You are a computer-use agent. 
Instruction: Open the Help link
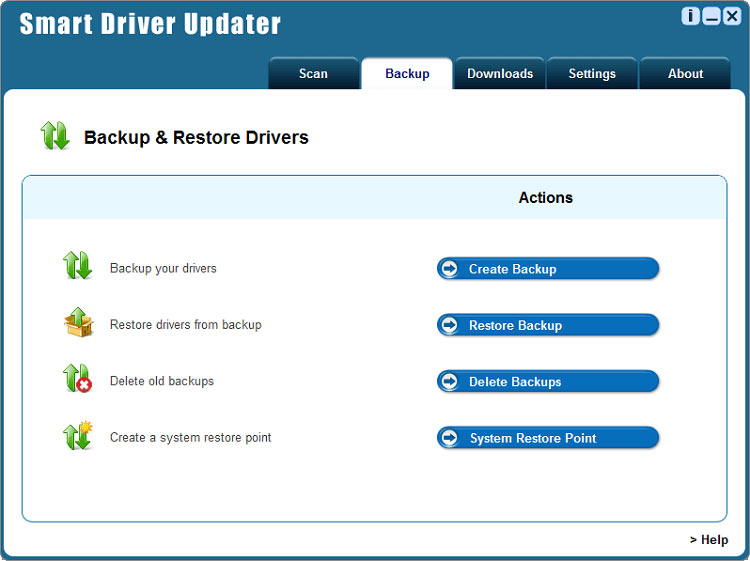[x=709, y=539]
